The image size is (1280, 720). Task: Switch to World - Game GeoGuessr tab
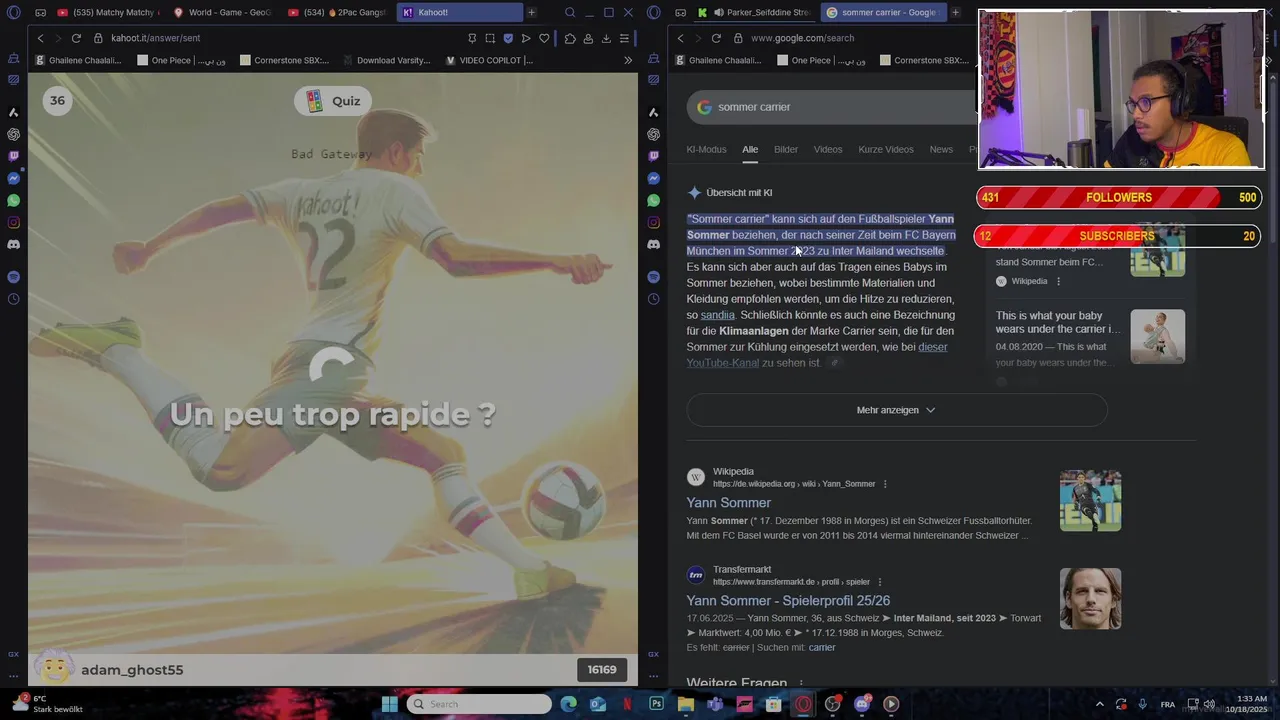coord(222,12)
